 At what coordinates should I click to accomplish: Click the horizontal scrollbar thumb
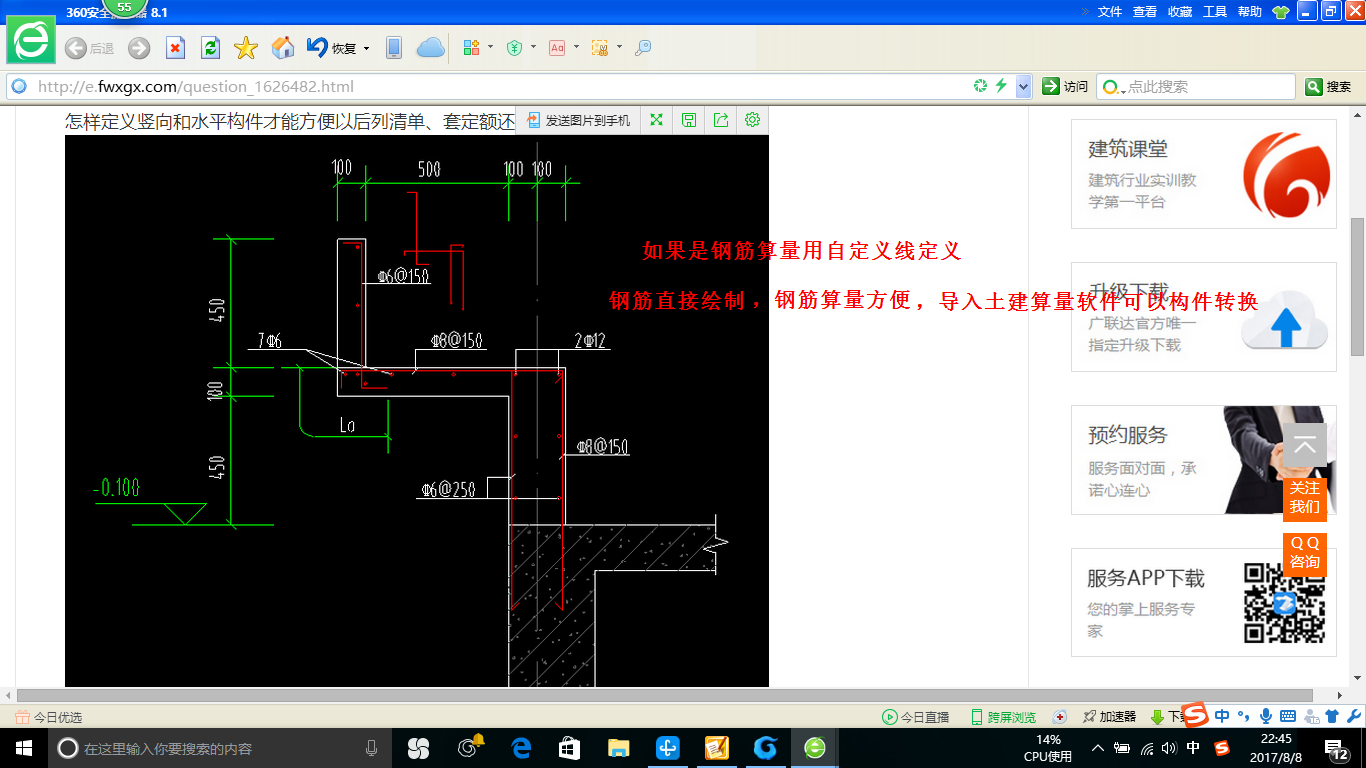pos(666,695)
